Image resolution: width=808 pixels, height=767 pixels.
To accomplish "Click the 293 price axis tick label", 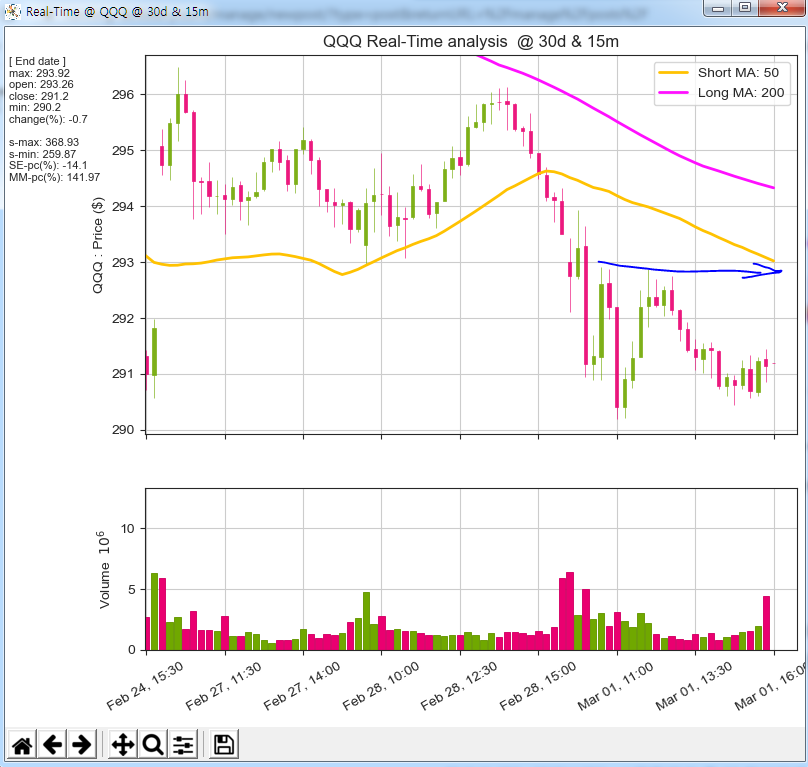I will click(123, 263).
